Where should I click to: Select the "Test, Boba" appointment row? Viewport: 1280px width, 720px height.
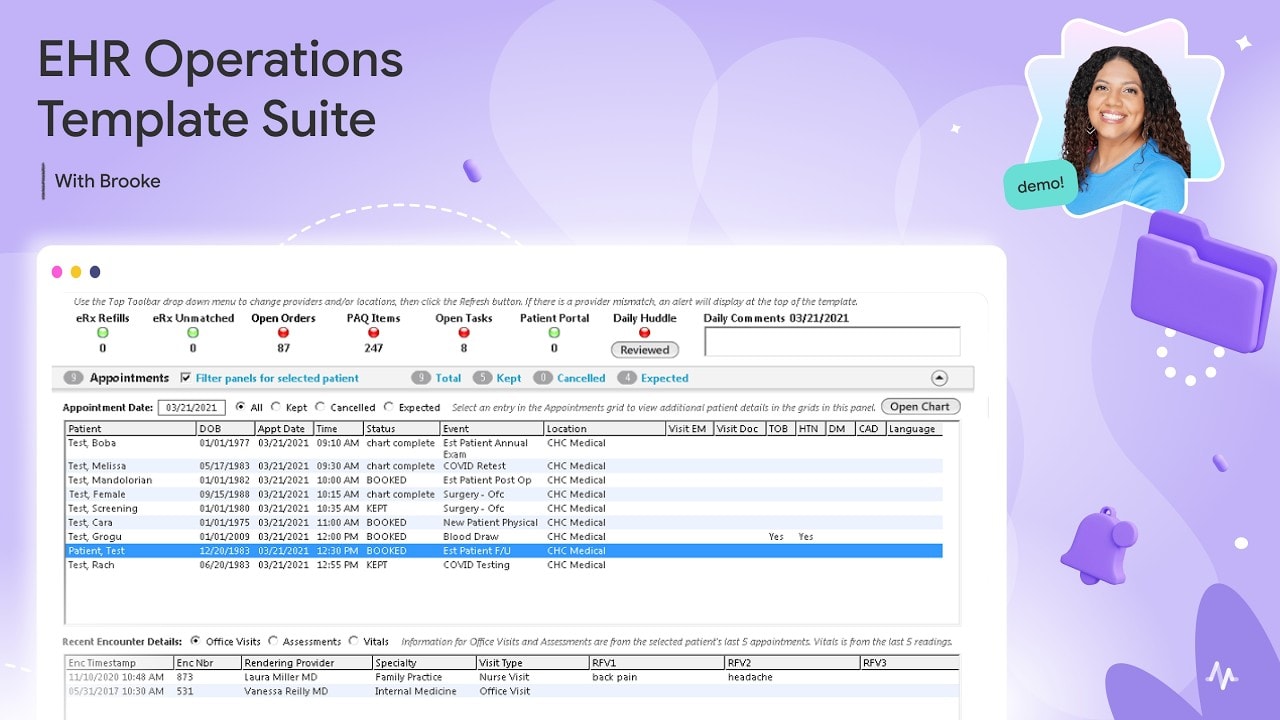pos(504,448)
